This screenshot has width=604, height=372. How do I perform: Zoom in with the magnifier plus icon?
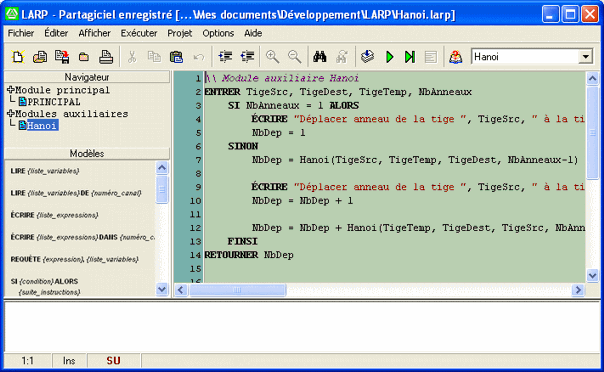(272, 57)
